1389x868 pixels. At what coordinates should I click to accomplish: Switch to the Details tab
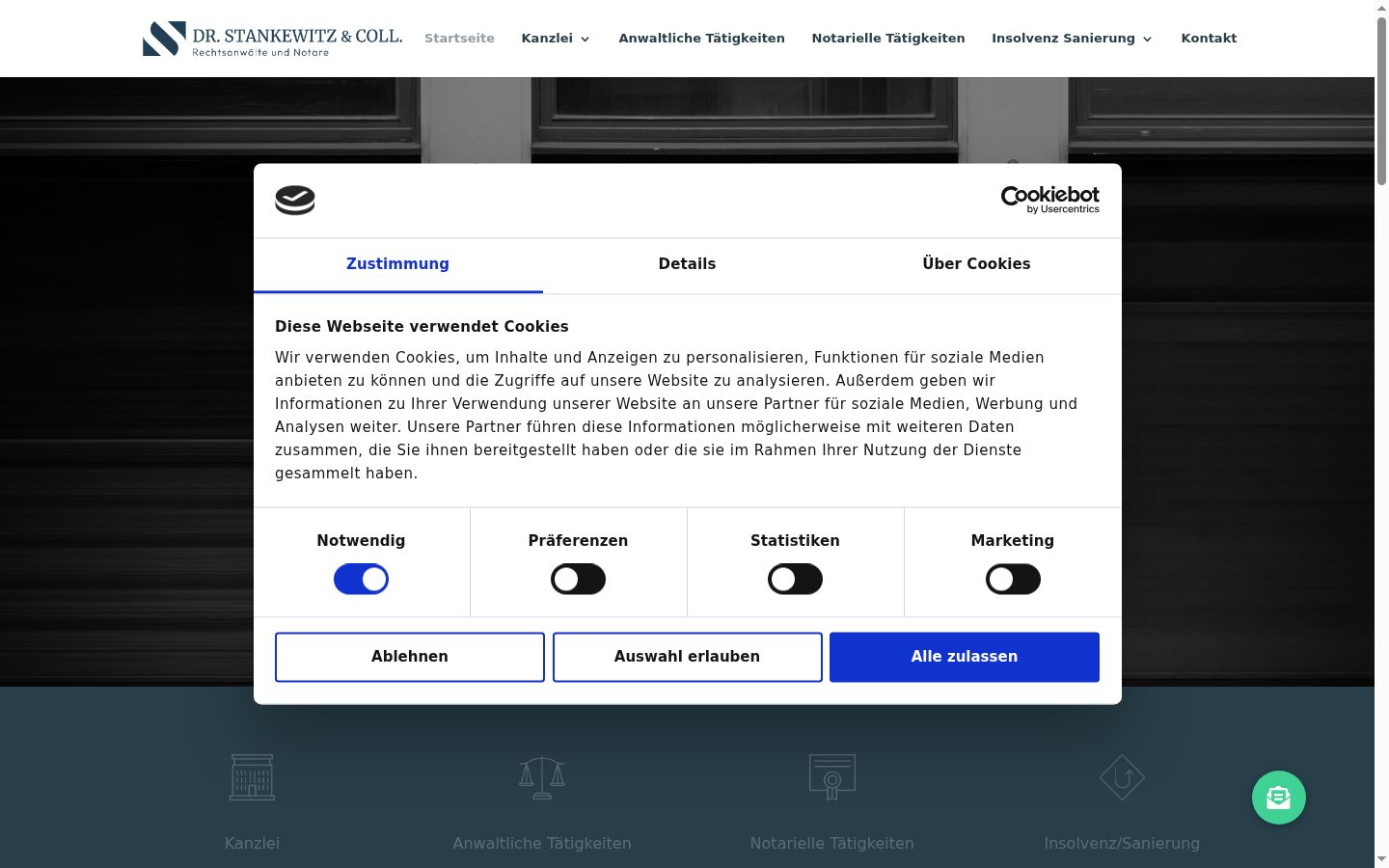[687, 265]
